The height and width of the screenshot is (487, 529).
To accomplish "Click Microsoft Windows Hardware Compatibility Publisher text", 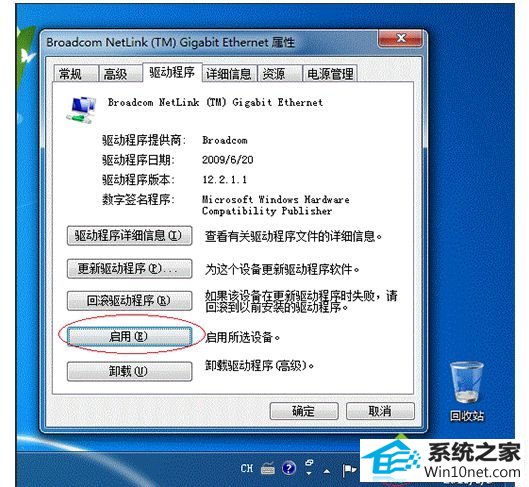I will tap(276, 205).
